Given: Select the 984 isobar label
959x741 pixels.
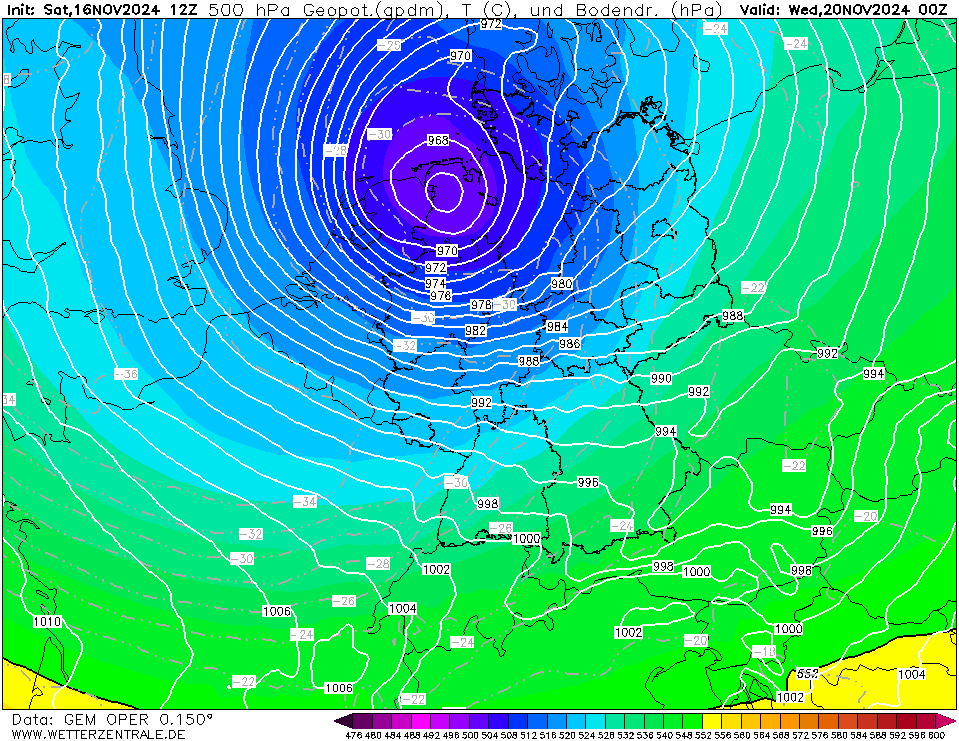Looking at the screenshot, I should 557,326.
